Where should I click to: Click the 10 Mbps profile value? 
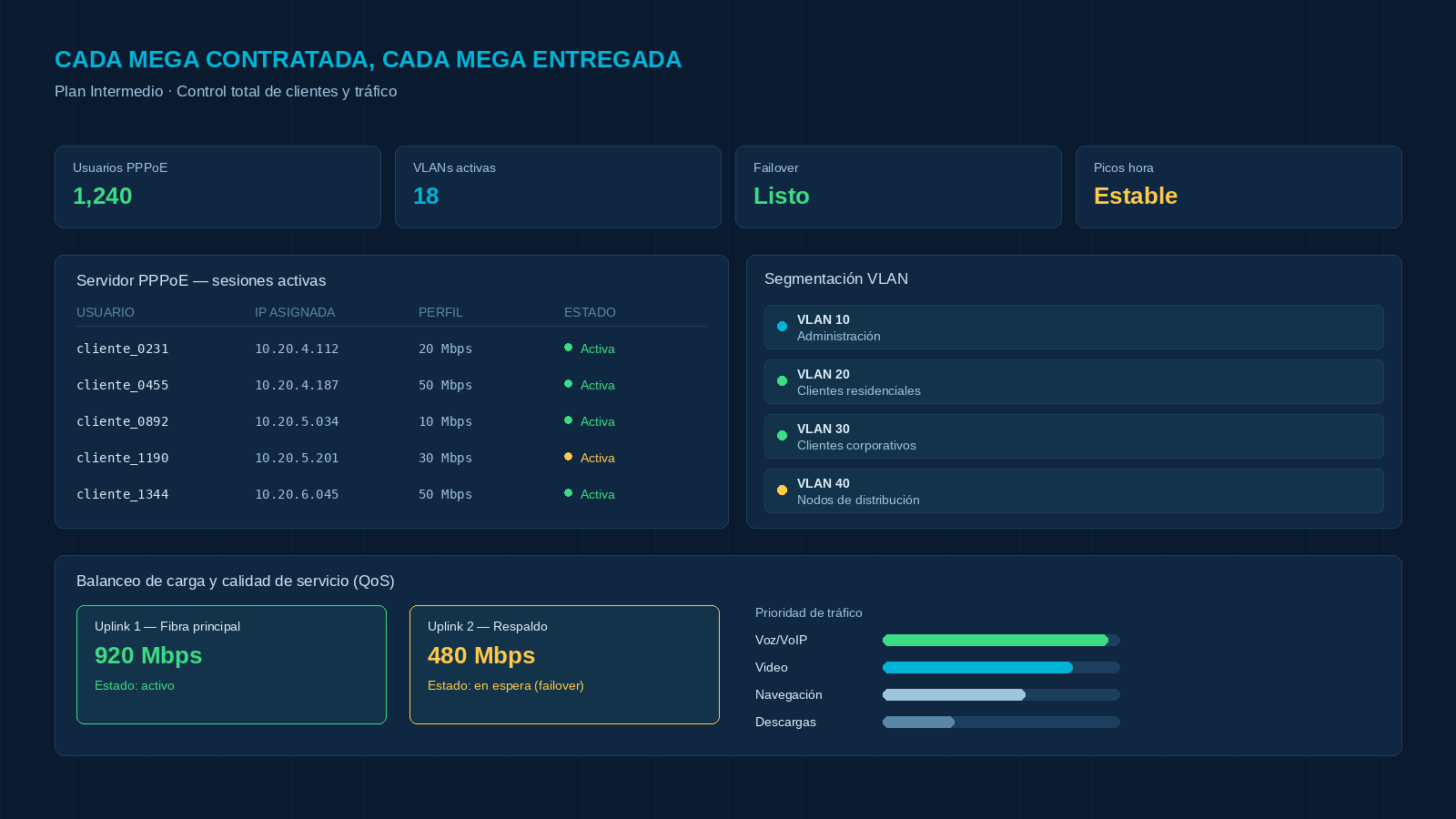click(x=445, y=421)
